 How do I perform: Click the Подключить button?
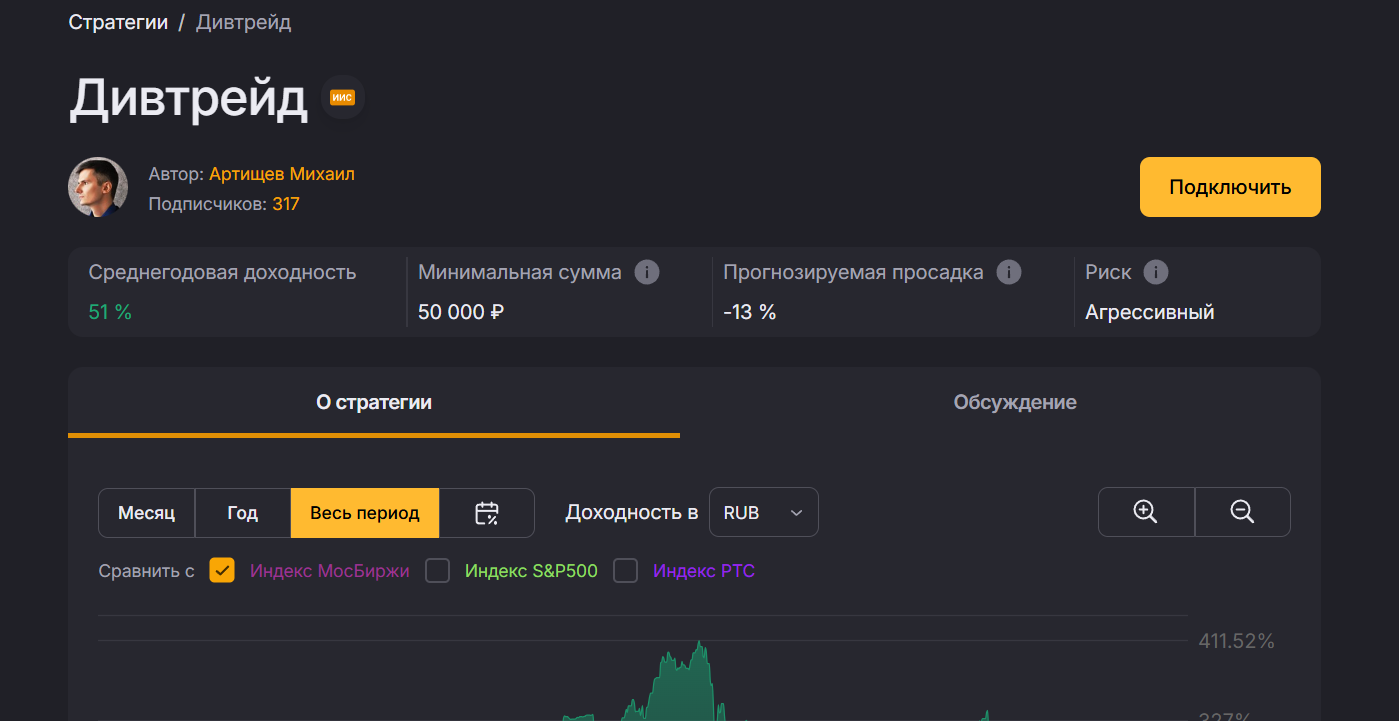click(x=1230, y=187)
